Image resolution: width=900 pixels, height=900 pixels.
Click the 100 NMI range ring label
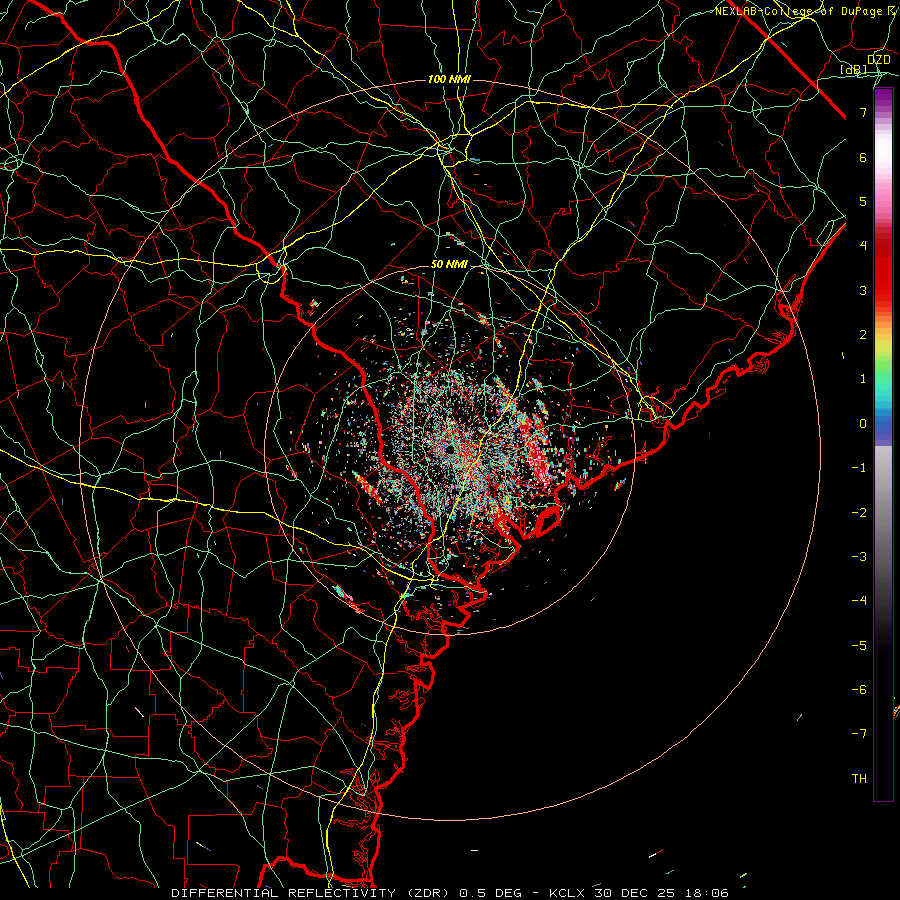pos(449,79)
